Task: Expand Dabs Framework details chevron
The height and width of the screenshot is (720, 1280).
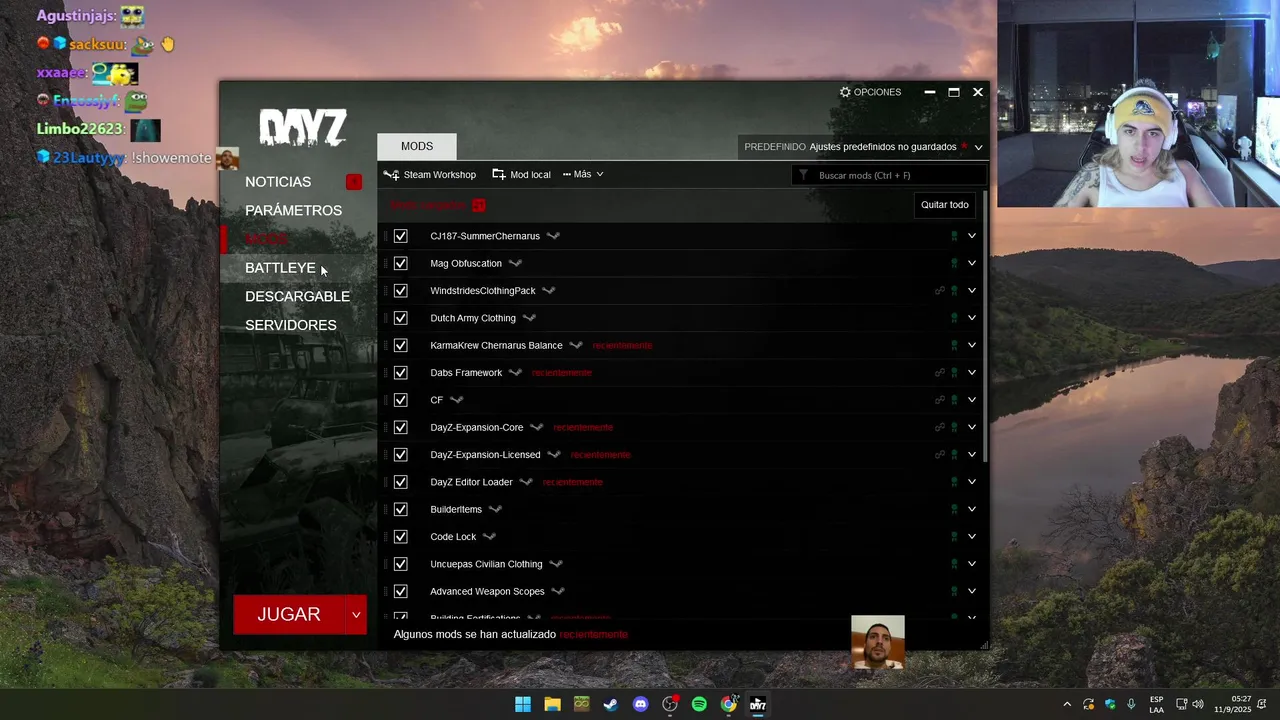Action: pyautogui.click(x=971, y=373)
